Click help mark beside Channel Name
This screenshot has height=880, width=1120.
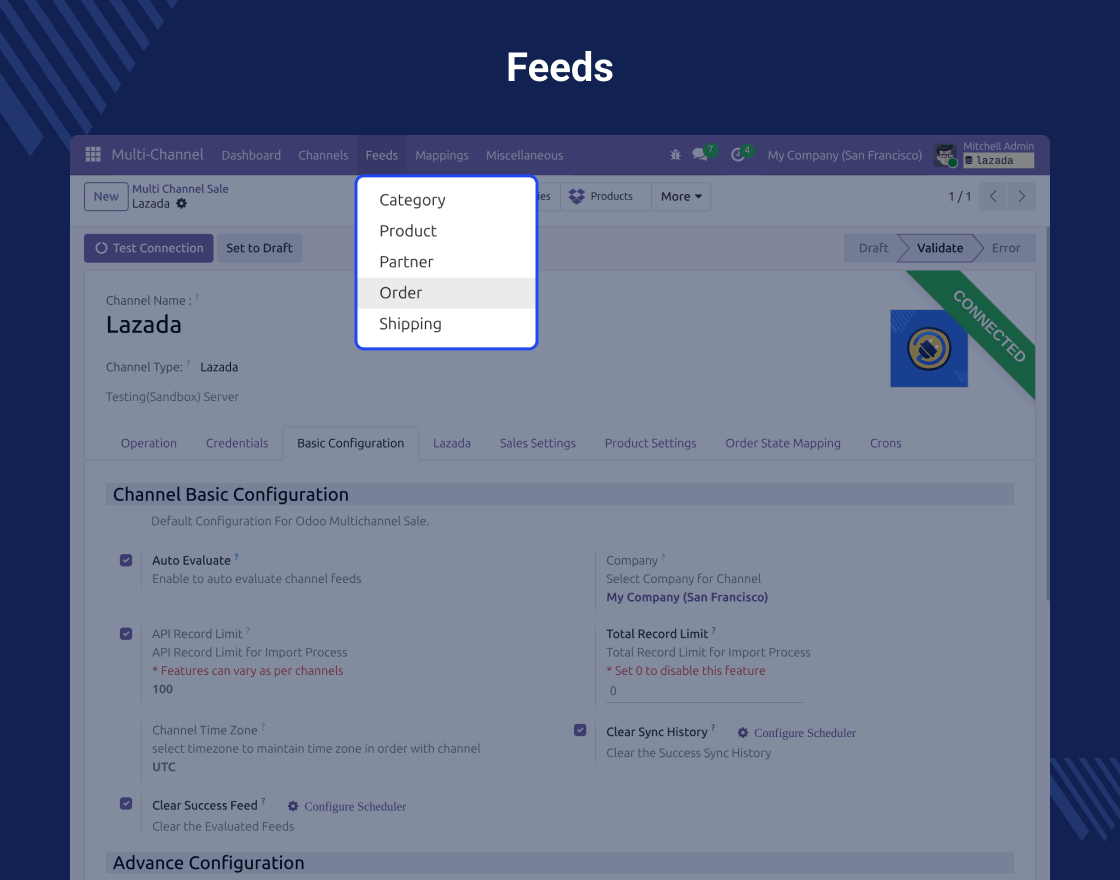(197, 297)
